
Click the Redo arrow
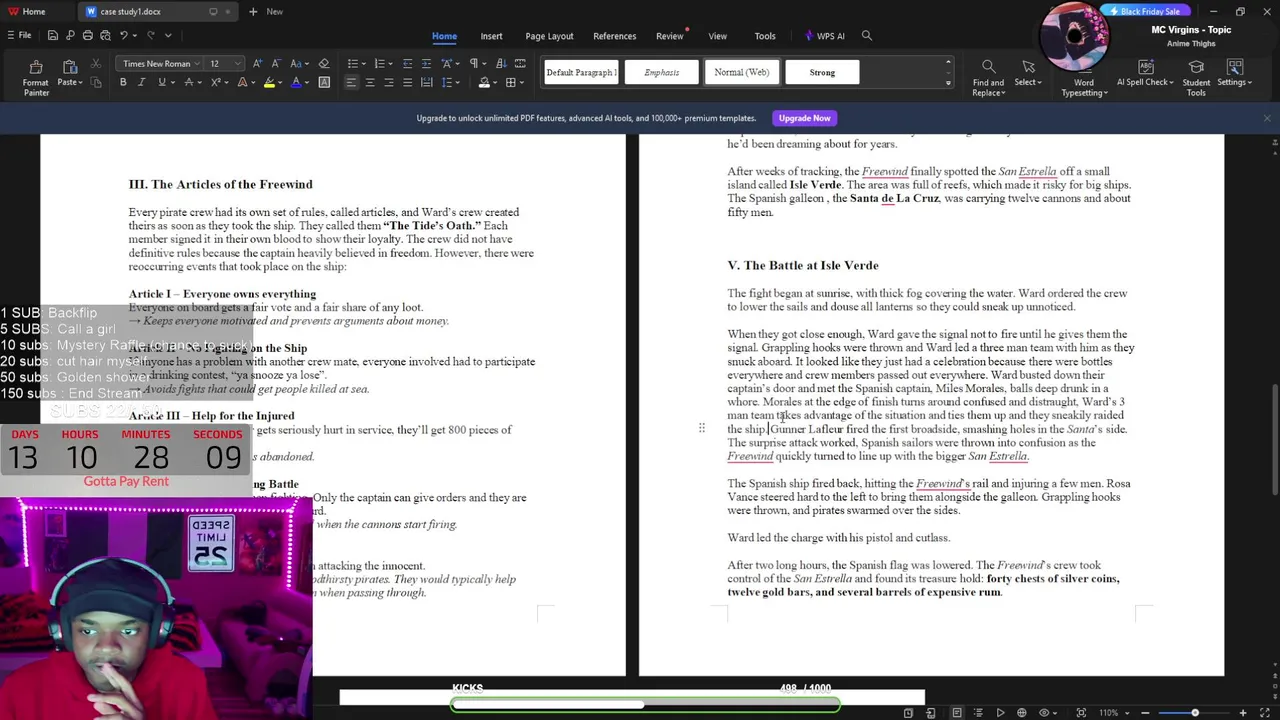[150, 35]
